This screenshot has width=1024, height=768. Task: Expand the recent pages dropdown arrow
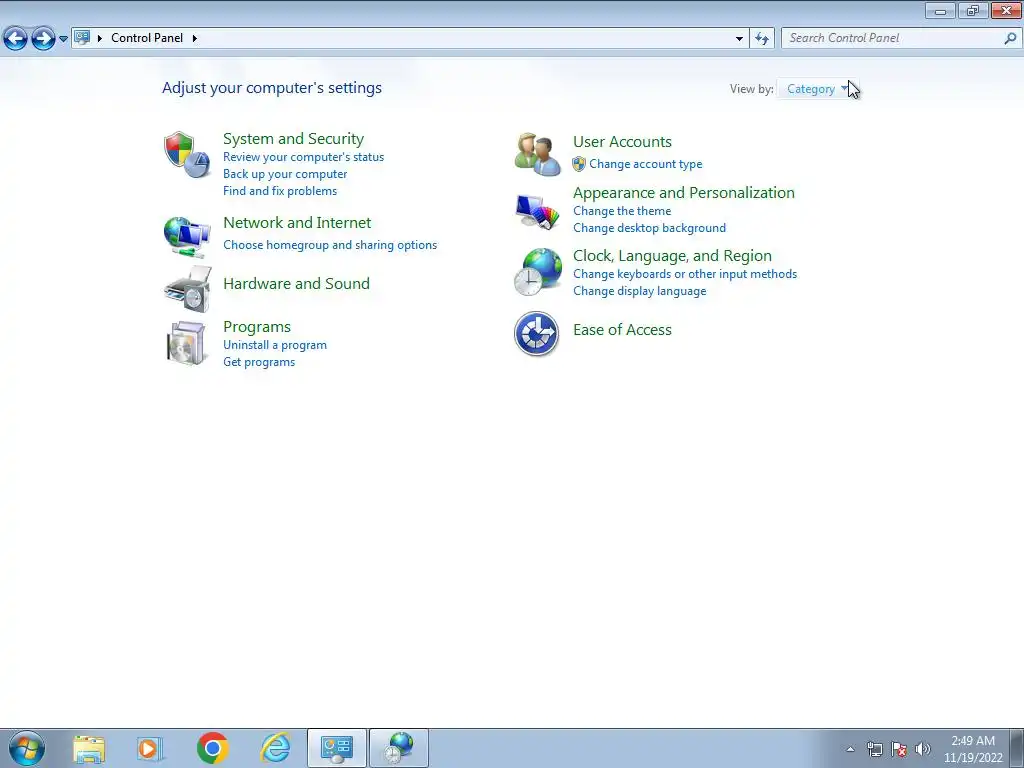[63, 39]
